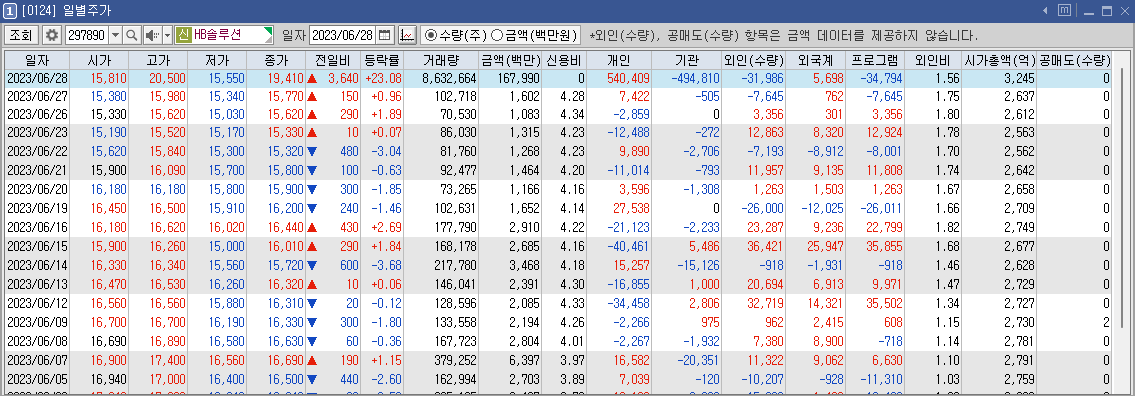Select the 수량(주) radio option
This screenshot has width=1135, height=396.
tap(457, 34)
